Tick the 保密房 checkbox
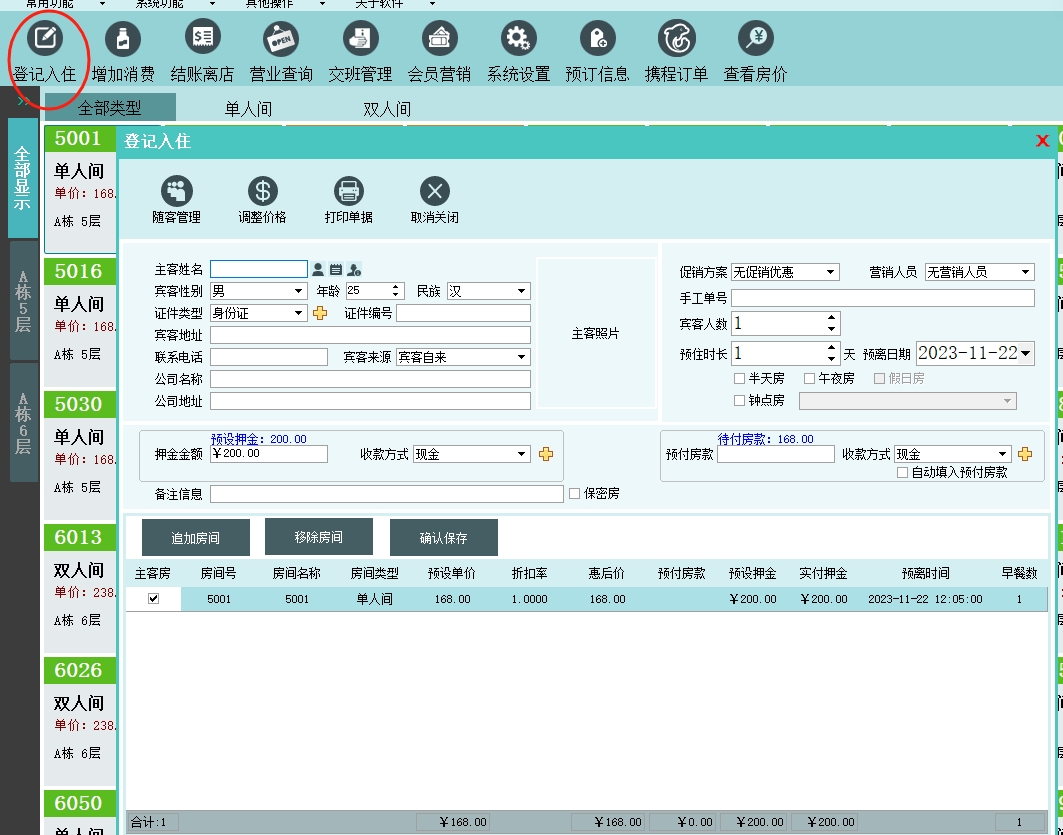 pyautogui.click(x=574, y=494)
